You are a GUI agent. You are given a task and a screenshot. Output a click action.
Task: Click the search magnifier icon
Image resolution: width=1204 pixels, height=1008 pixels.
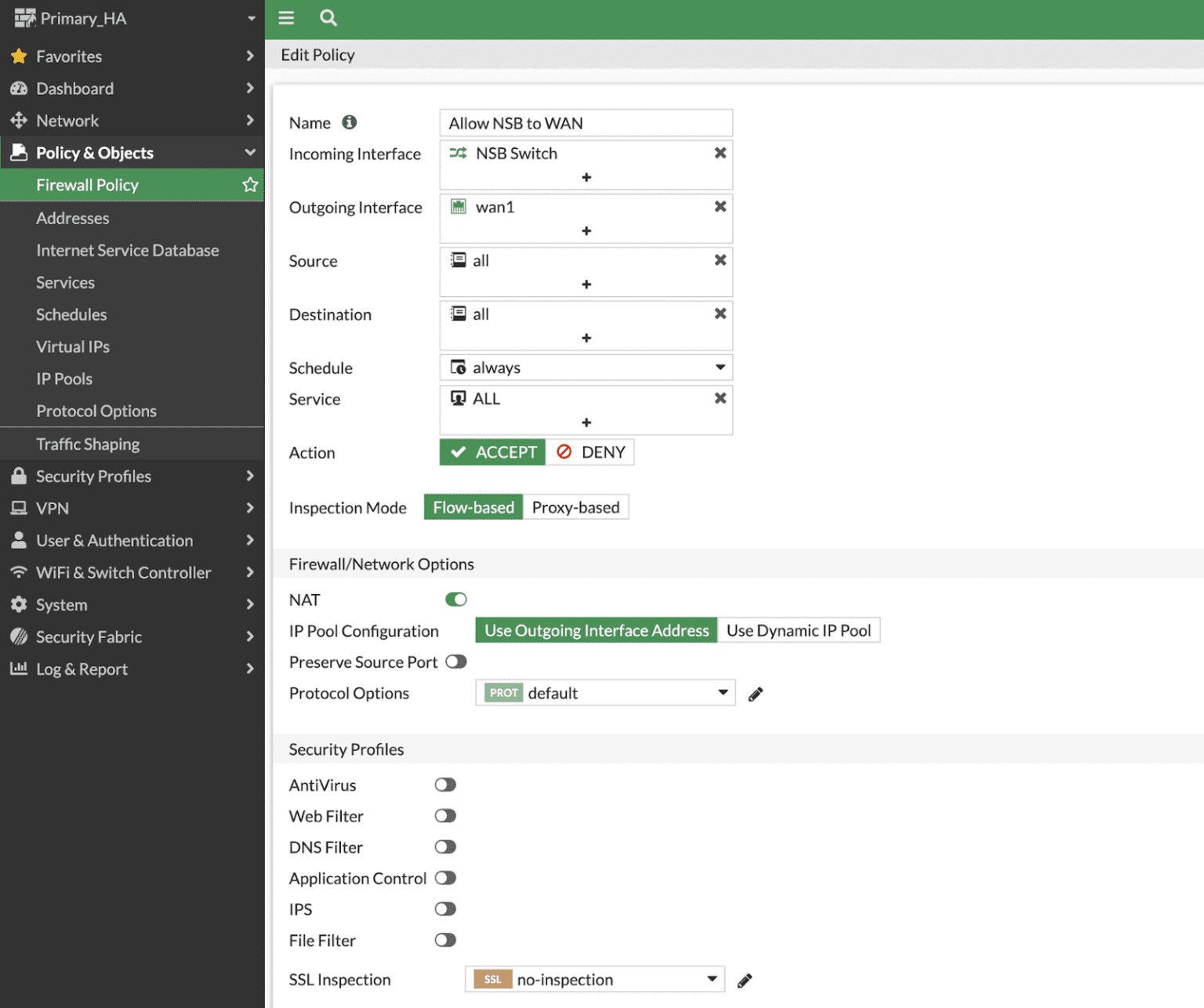pyautogui.click(x=328, y=18)
